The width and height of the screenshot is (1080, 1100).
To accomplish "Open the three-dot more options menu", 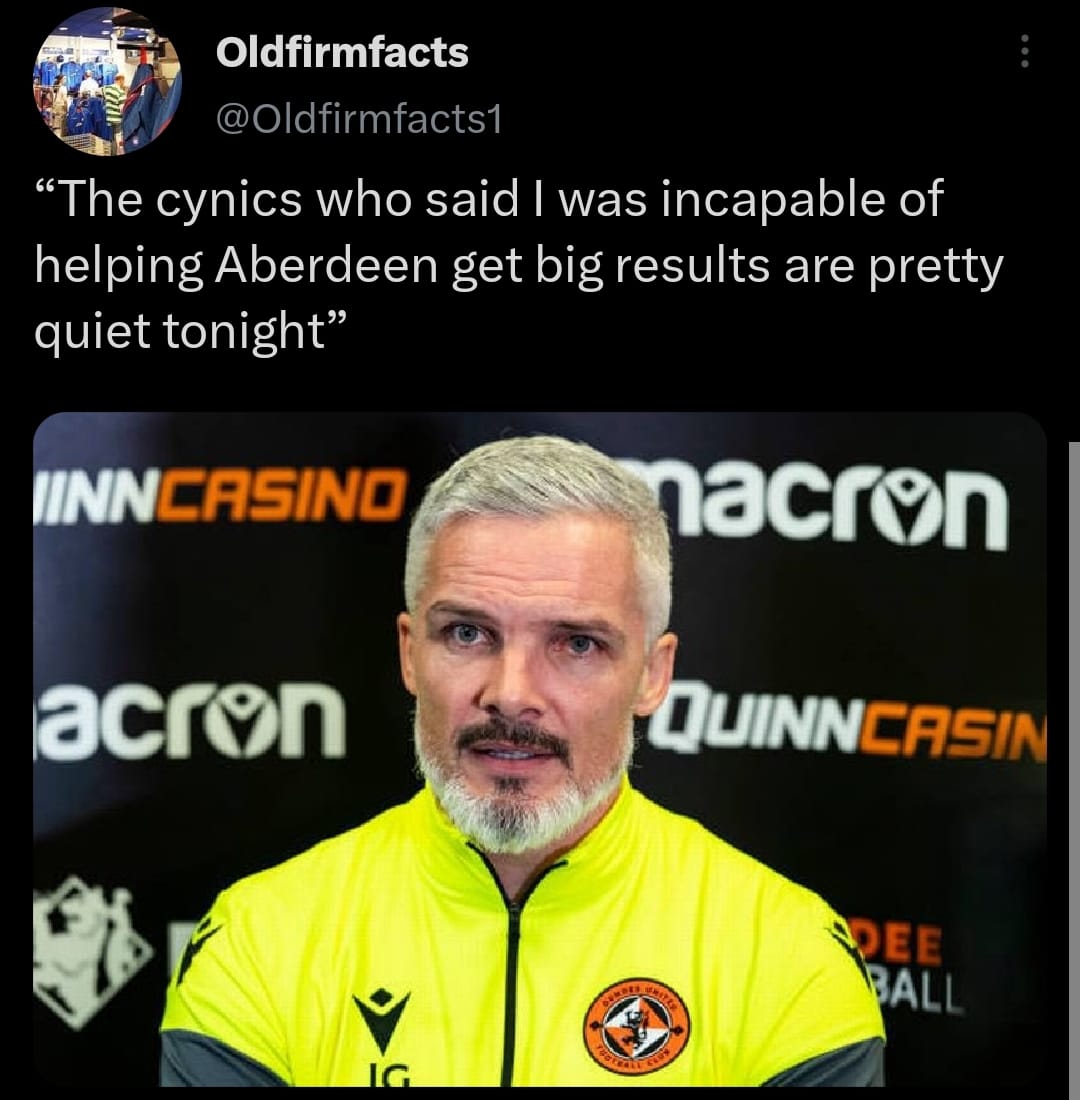I will (x=1025, y=51).
